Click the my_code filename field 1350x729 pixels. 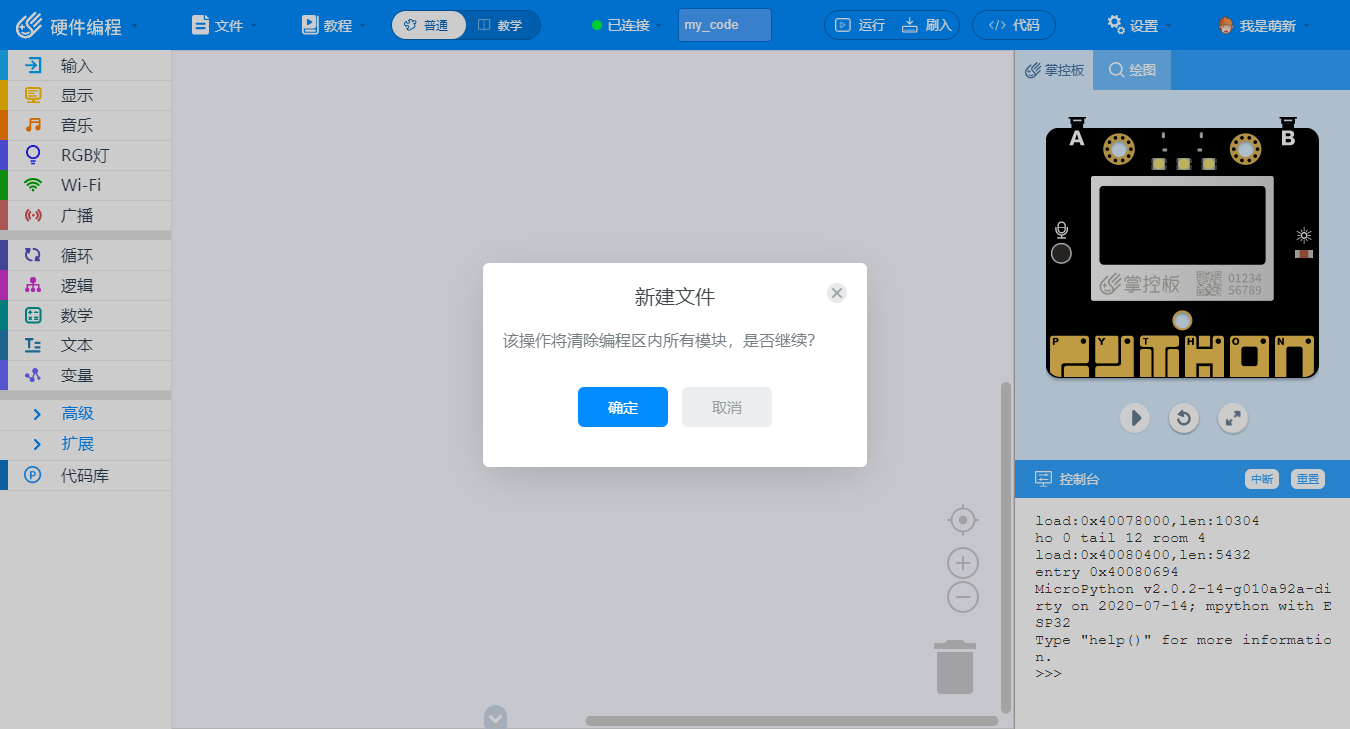click(x=725, y=25)
